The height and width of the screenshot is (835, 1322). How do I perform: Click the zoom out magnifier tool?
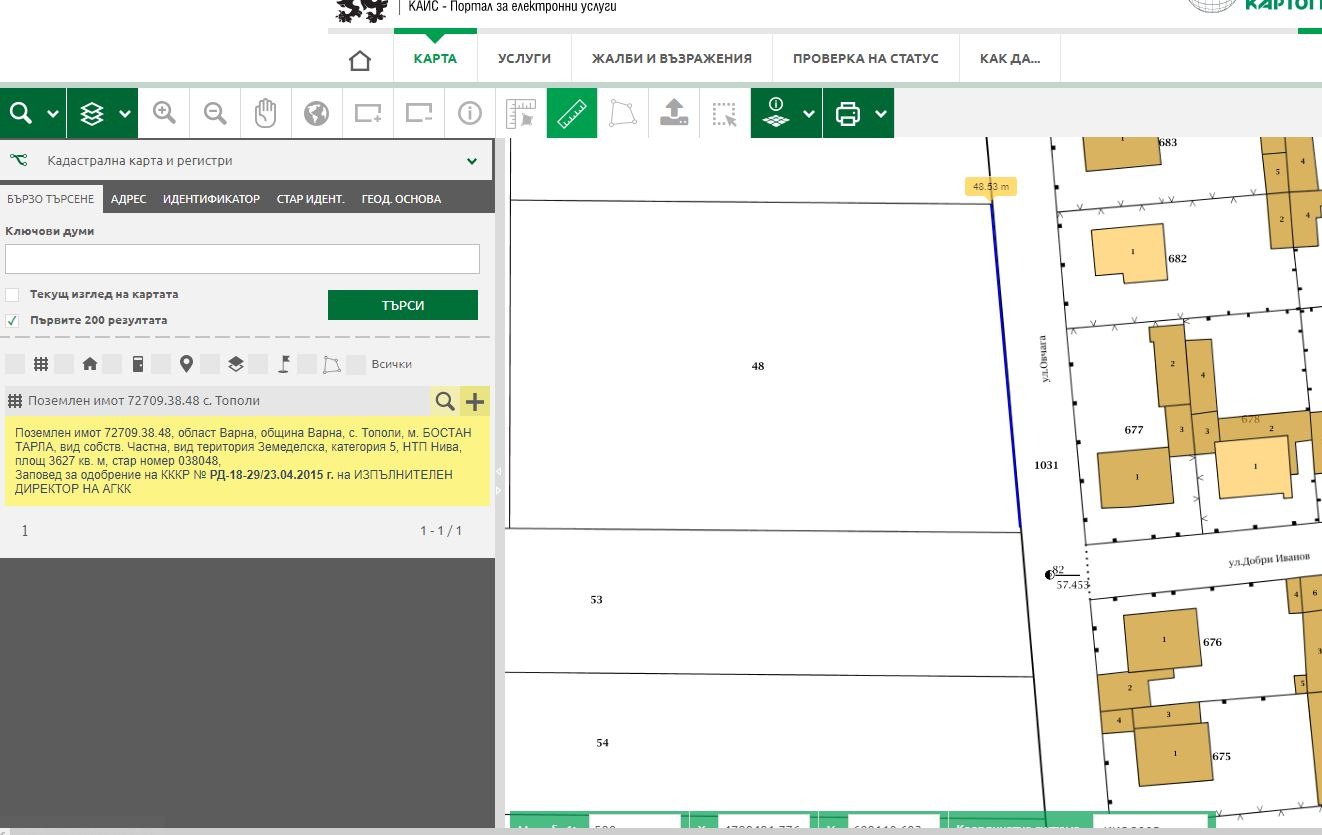pyautogui.click(x=215, y=114)
